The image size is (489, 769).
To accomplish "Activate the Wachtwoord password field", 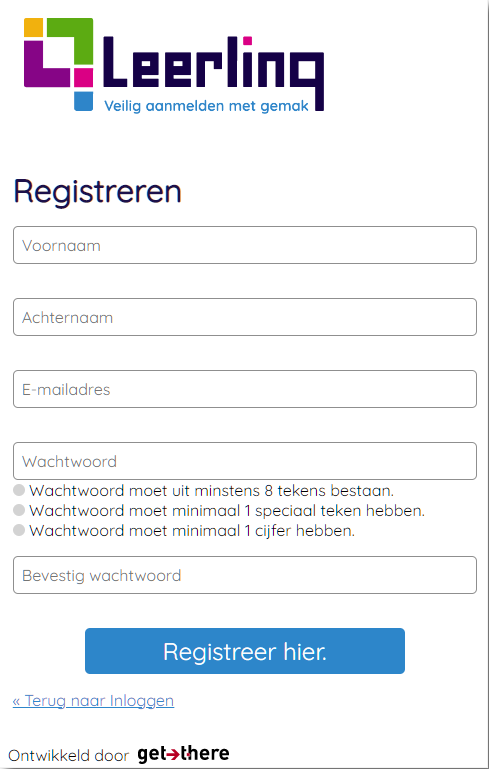I will 245,461.
